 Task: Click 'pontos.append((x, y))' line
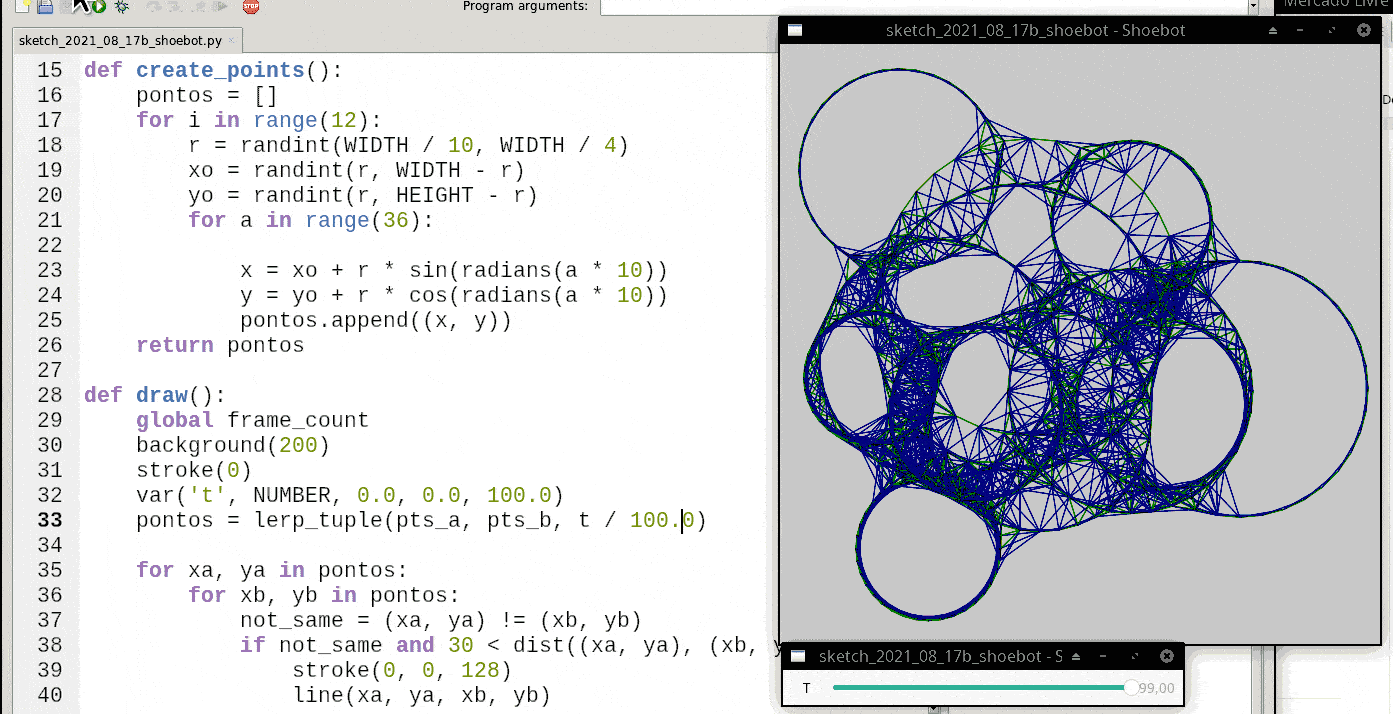click(376, 320)
